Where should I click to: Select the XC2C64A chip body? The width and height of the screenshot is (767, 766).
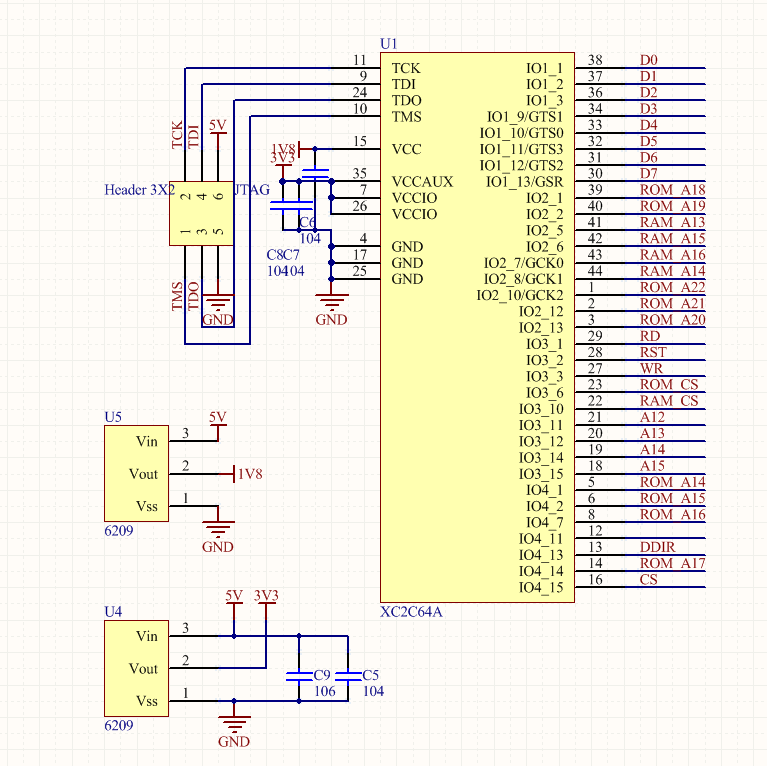tap(476, 326)
